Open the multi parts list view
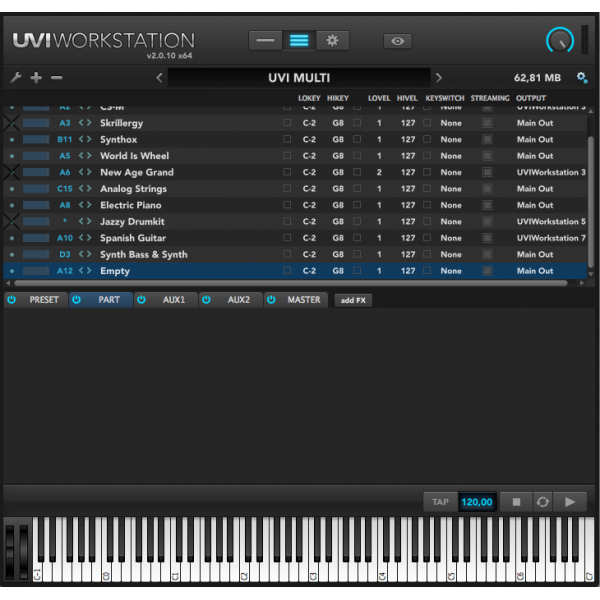The height and width of the screenshot is (600, 600). (299, 41)
